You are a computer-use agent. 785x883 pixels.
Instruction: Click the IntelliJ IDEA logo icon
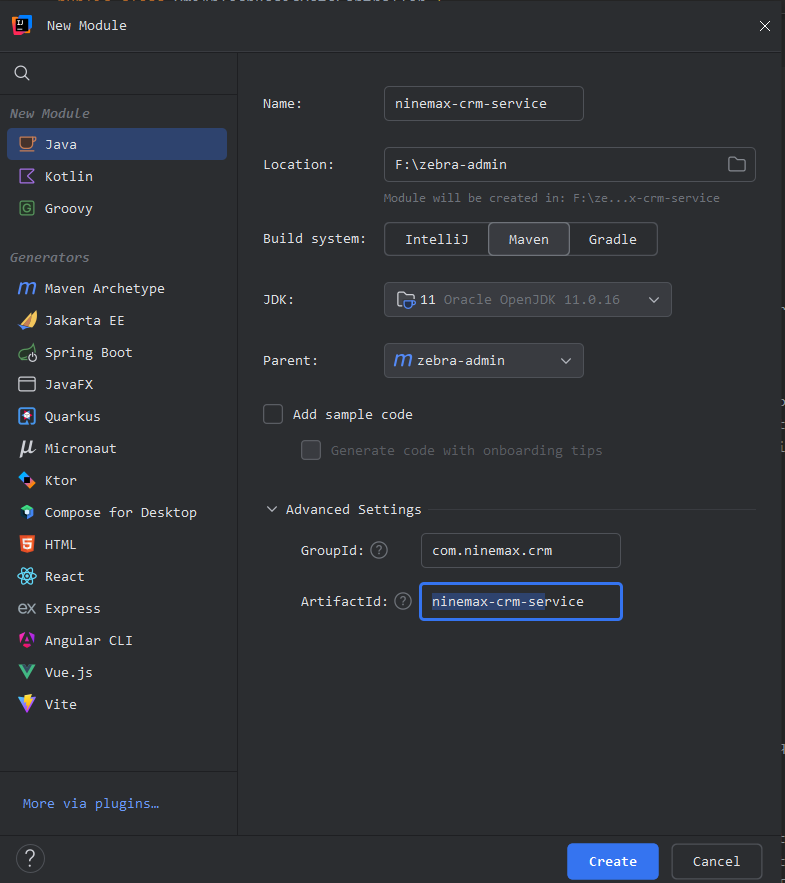[x=22, y=25]
